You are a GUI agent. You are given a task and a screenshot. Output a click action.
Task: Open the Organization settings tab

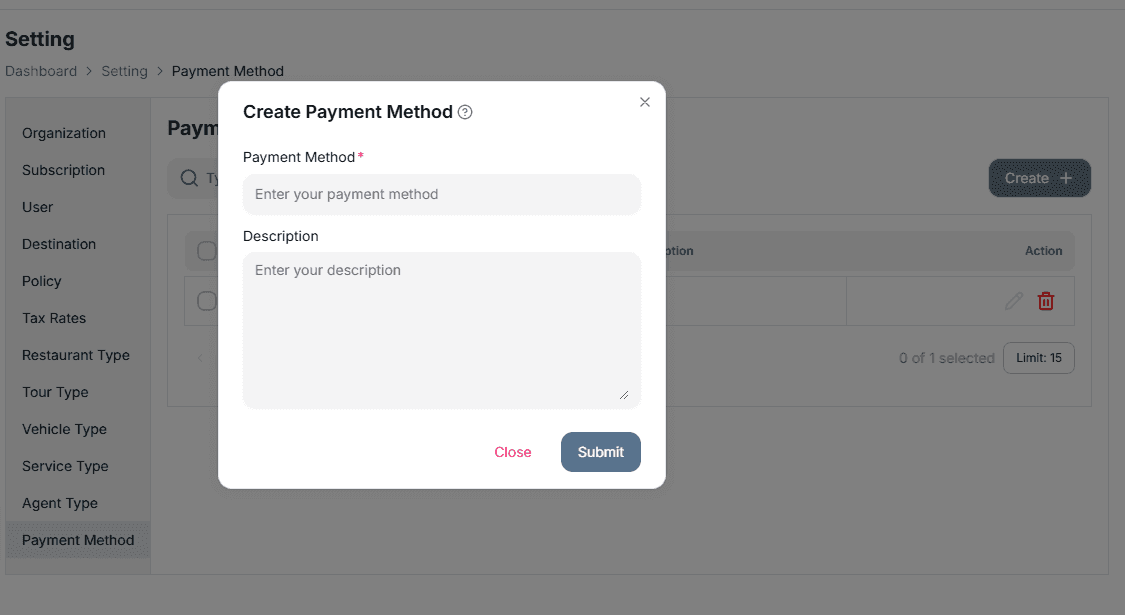(x=64, y=133)
